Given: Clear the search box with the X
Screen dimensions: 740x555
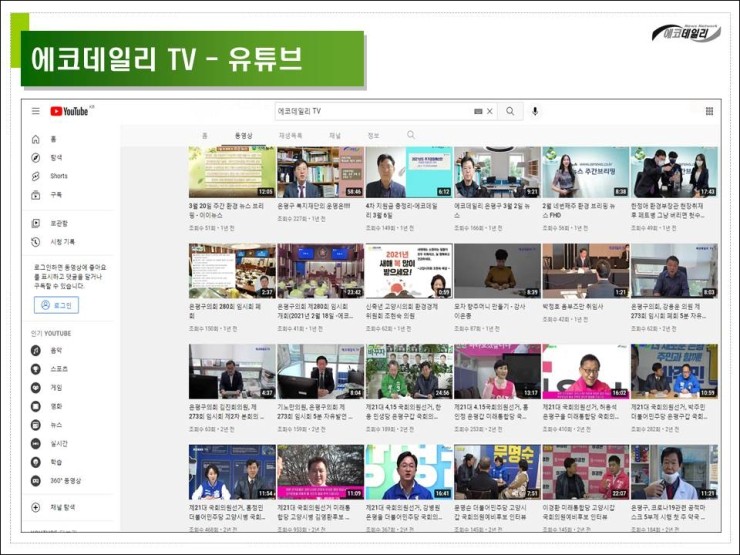Looking at the screenshot, I should coord(490,111).
